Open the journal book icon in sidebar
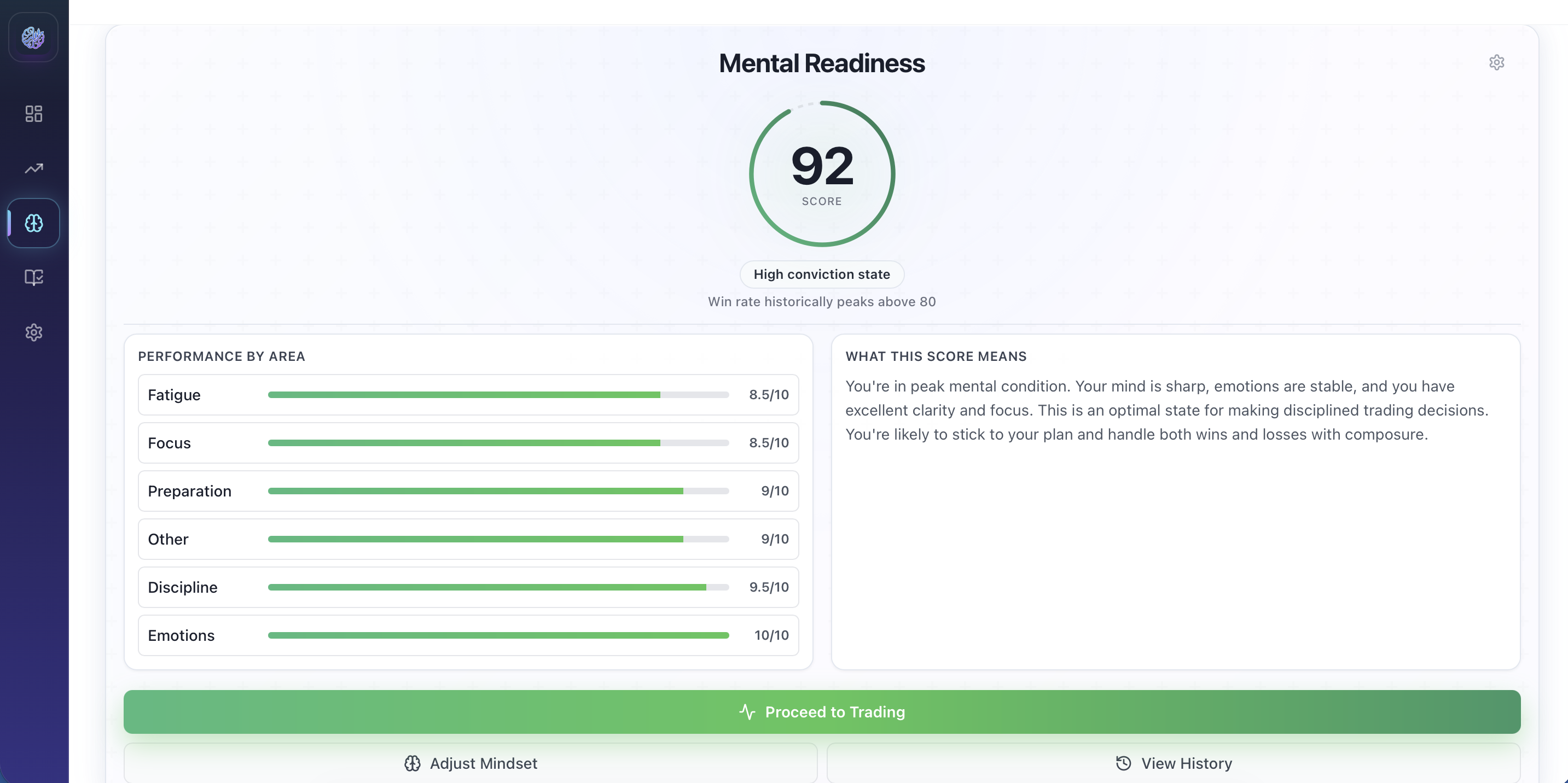1568x783 pixels. pos(33,277)
